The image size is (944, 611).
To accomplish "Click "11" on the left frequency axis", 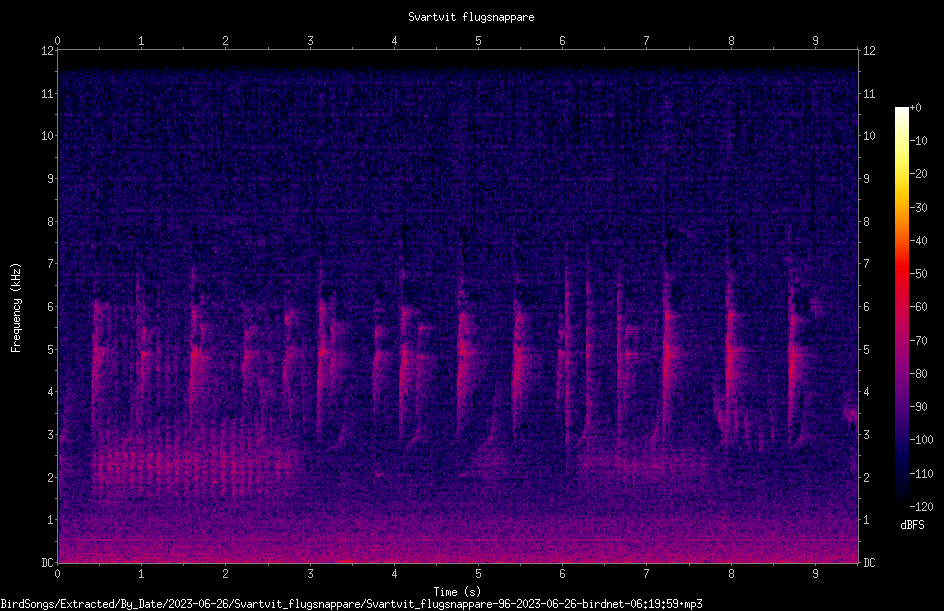I will click(x=47, y=94).
